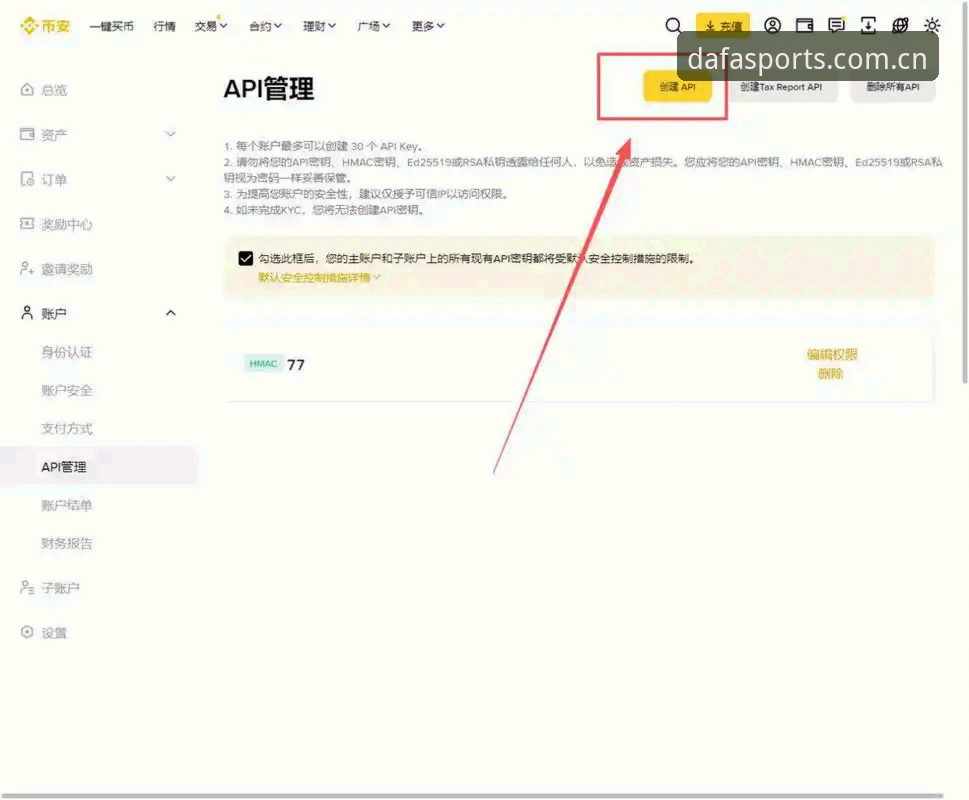Click 创建Tax Report API button
Screen dimensions: 969x800
pos(781,87)
